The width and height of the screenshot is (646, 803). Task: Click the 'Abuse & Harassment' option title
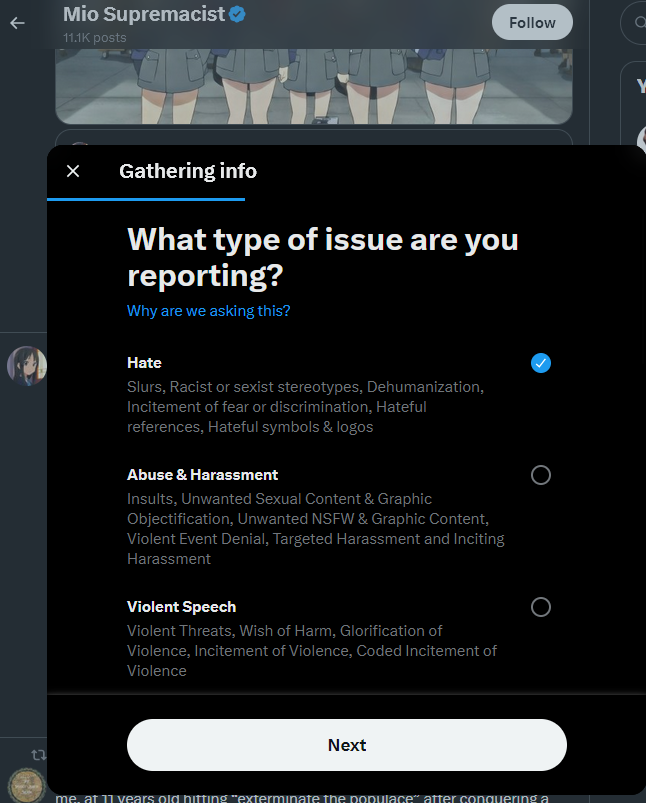[x=202, y=475]
